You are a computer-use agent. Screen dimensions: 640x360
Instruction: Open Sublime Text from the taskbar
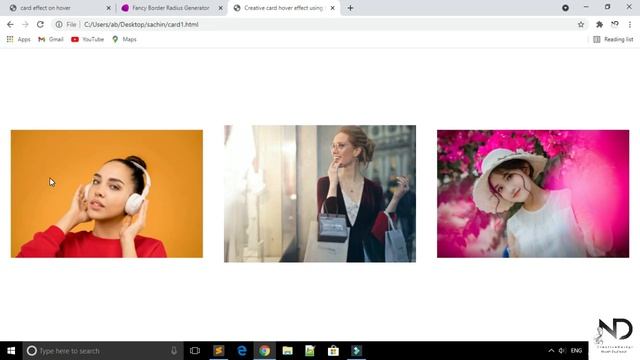click(x=219, y=351)
